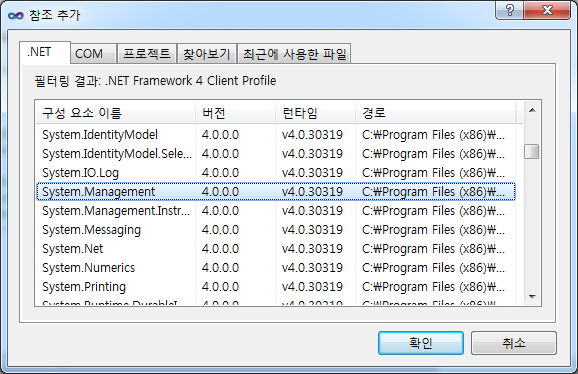Sort by 경로 column header
This screenshot has height=374, width=578.
[x=436, y=113]
